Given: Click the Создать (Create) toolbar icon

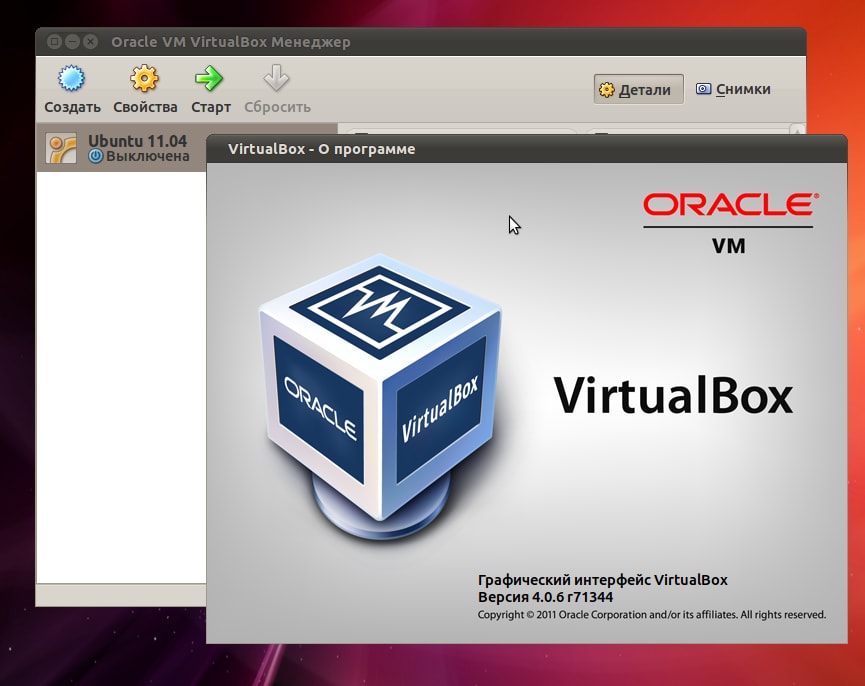Looking at the screenshot, I should pos(72,78).
